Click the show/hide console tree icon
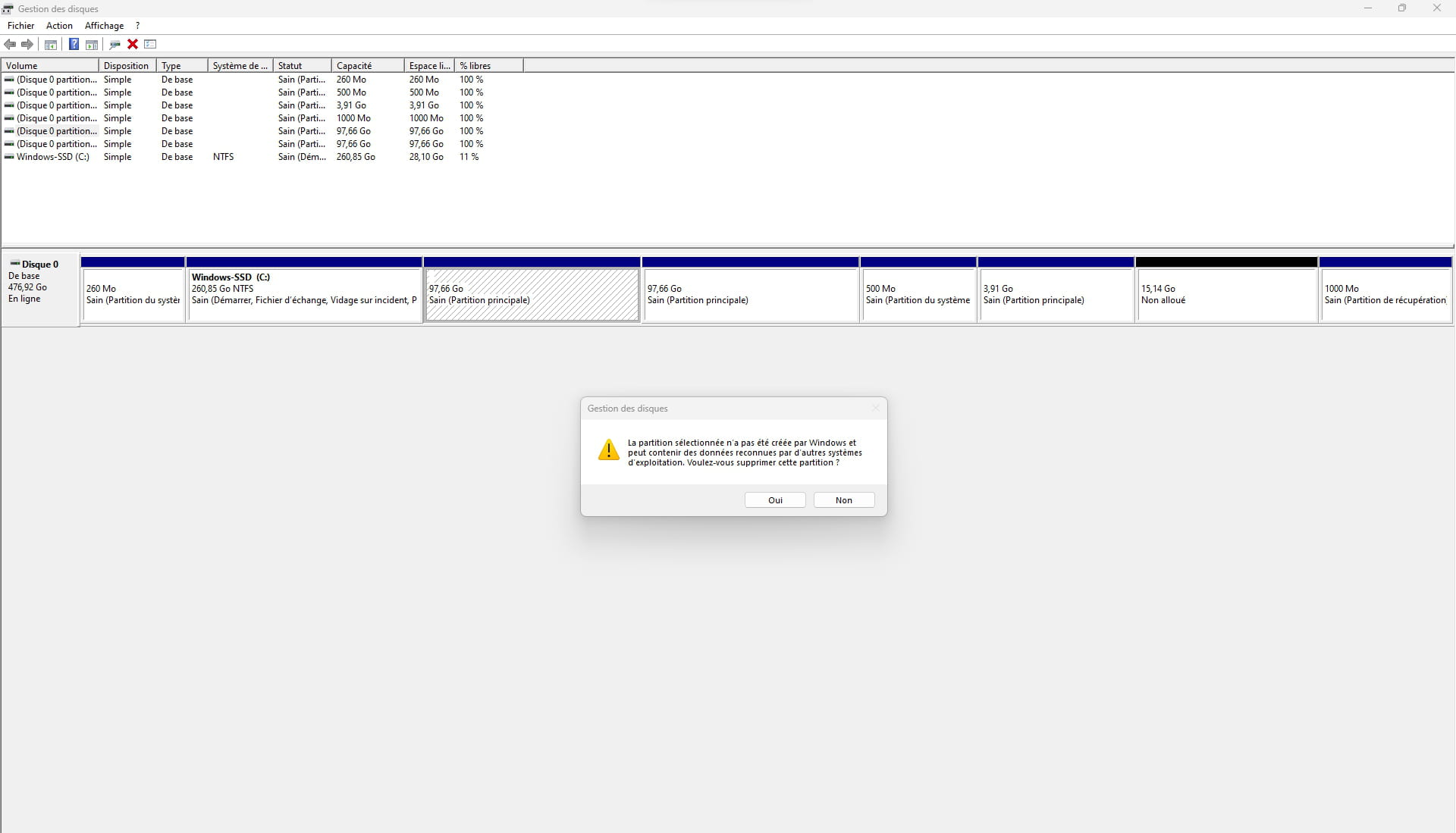Viewport: 1456px width, 833px height. pyautogui.click(x=51, y=45)
